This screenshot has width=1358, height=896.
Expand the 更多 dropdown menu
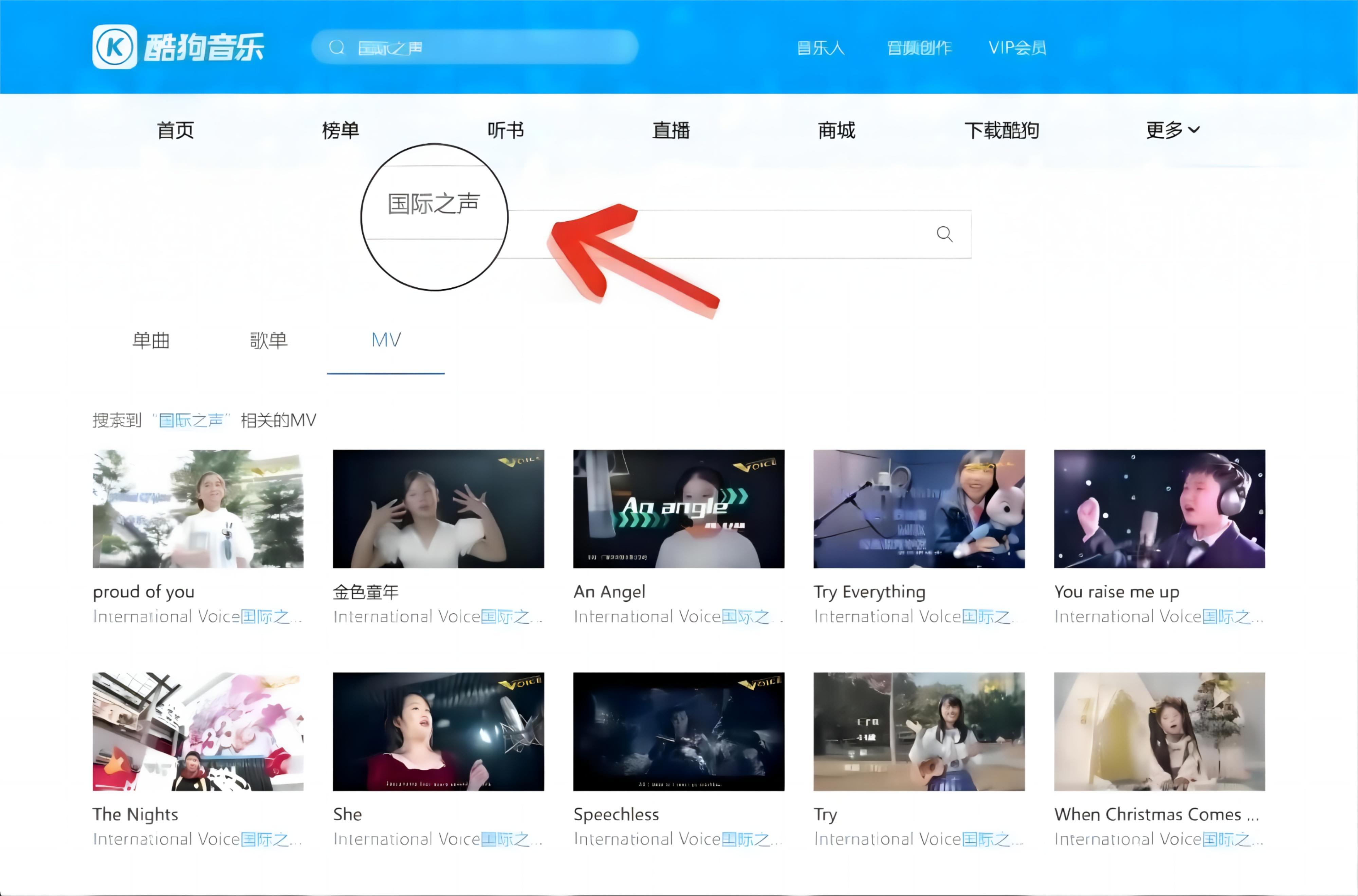click(1172, 130)
